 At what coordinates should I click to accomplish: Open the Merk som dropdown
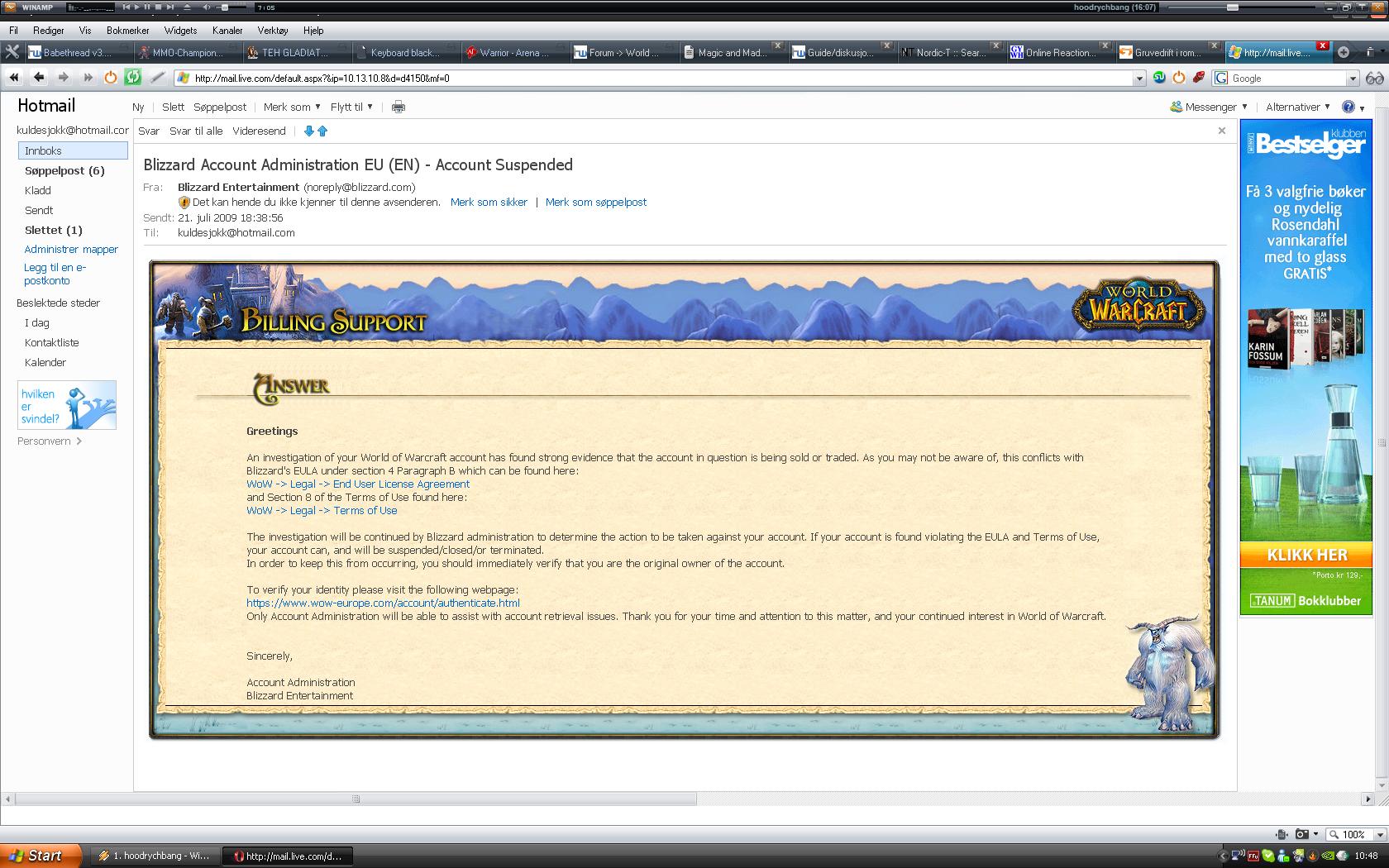click(292, 107)
